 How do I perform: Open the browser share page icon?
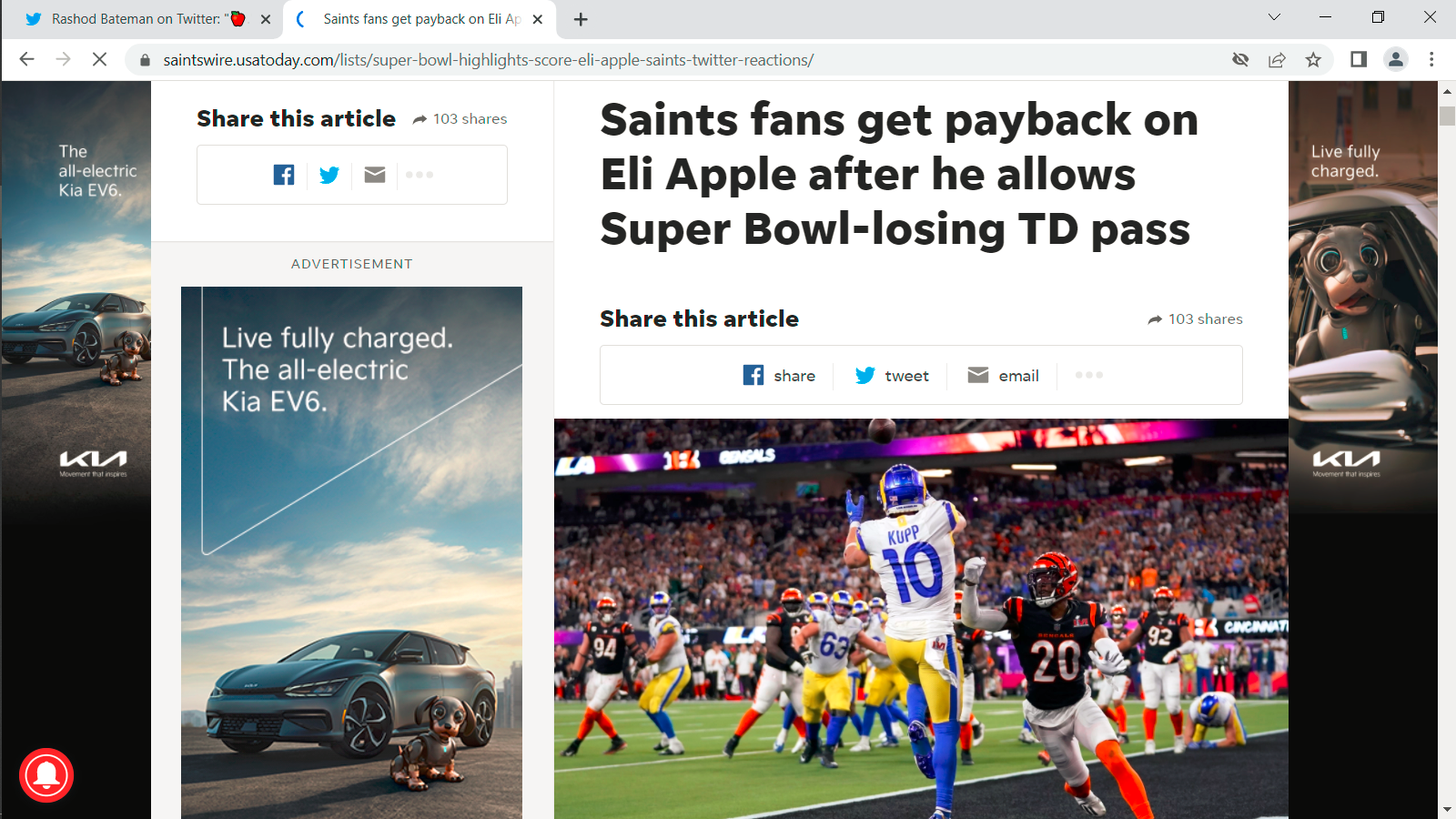[1277, 60]
